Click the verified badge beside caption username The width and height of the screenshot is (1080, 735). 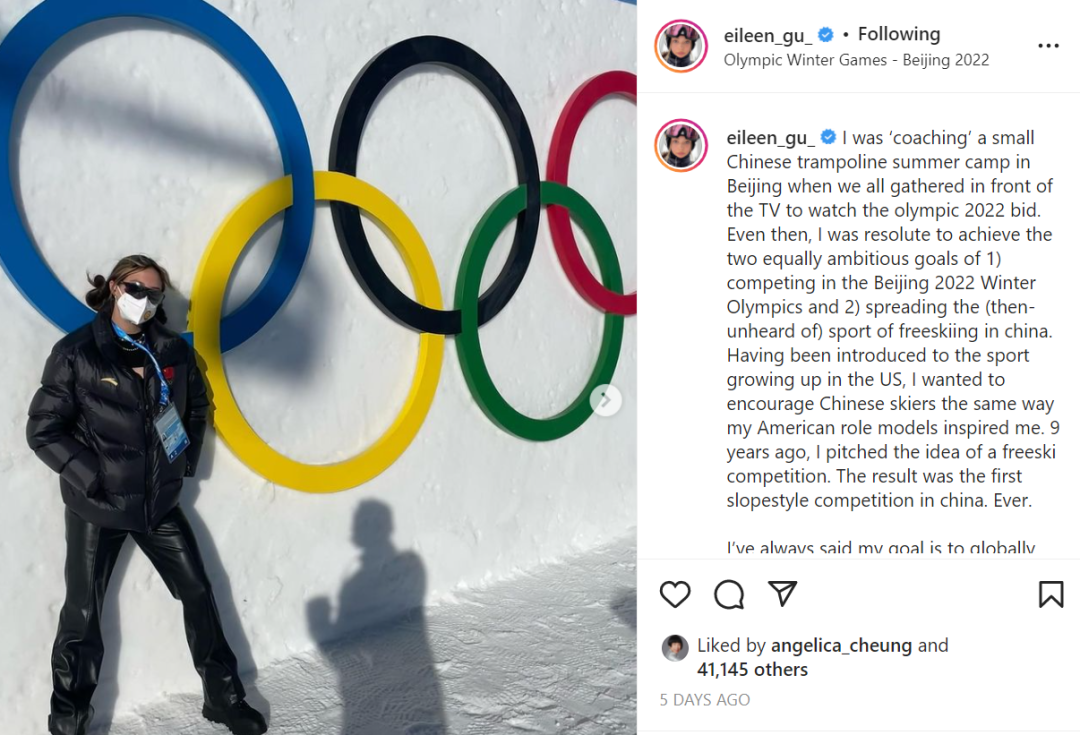[829, 137]
